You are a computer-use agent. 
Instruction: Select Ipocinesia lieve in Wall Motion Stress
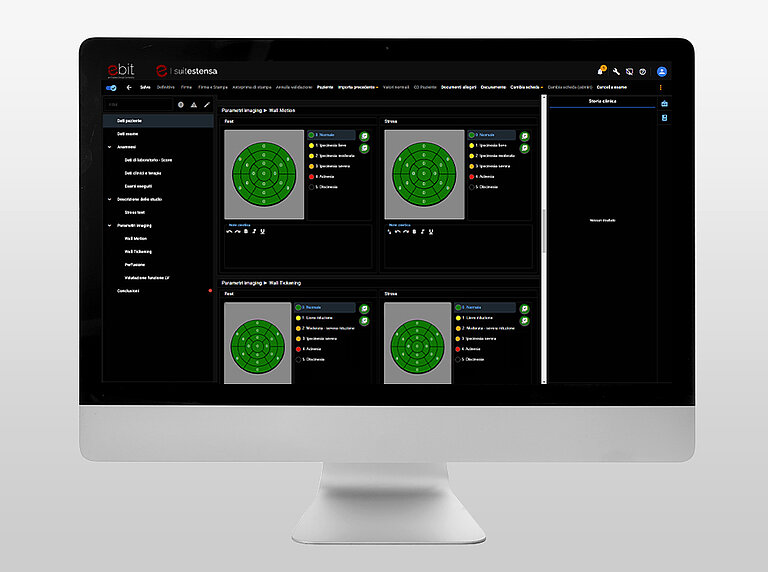pyautogui.click(x=487, y=145)
